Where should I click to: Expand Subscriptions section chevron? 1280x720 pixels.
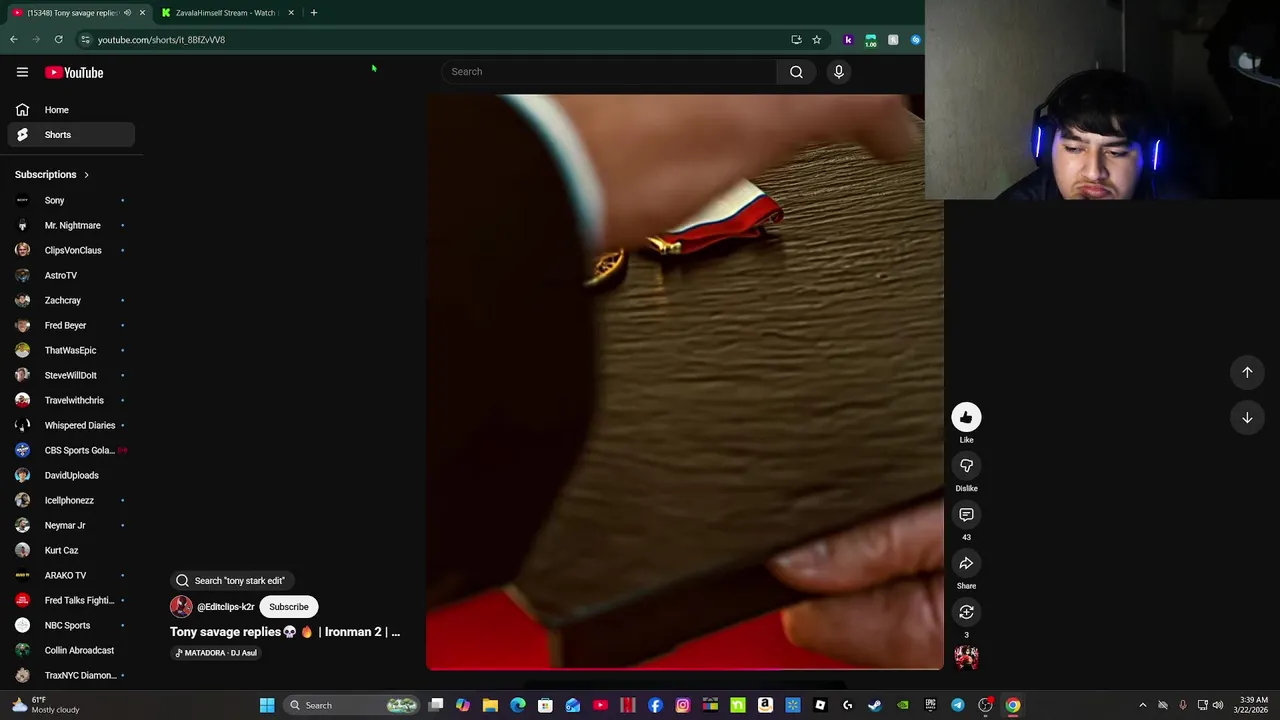tap(86, 175)
